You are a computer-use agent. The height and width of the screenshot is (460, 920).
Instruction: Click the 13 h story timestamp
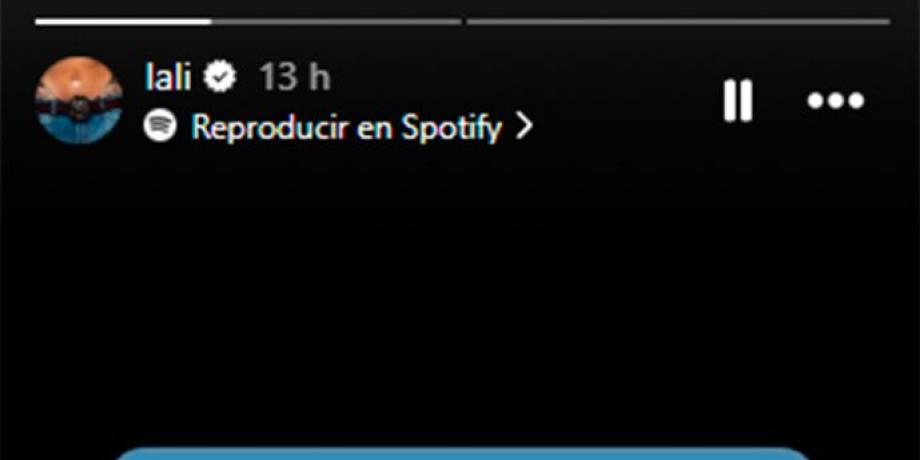295,77
